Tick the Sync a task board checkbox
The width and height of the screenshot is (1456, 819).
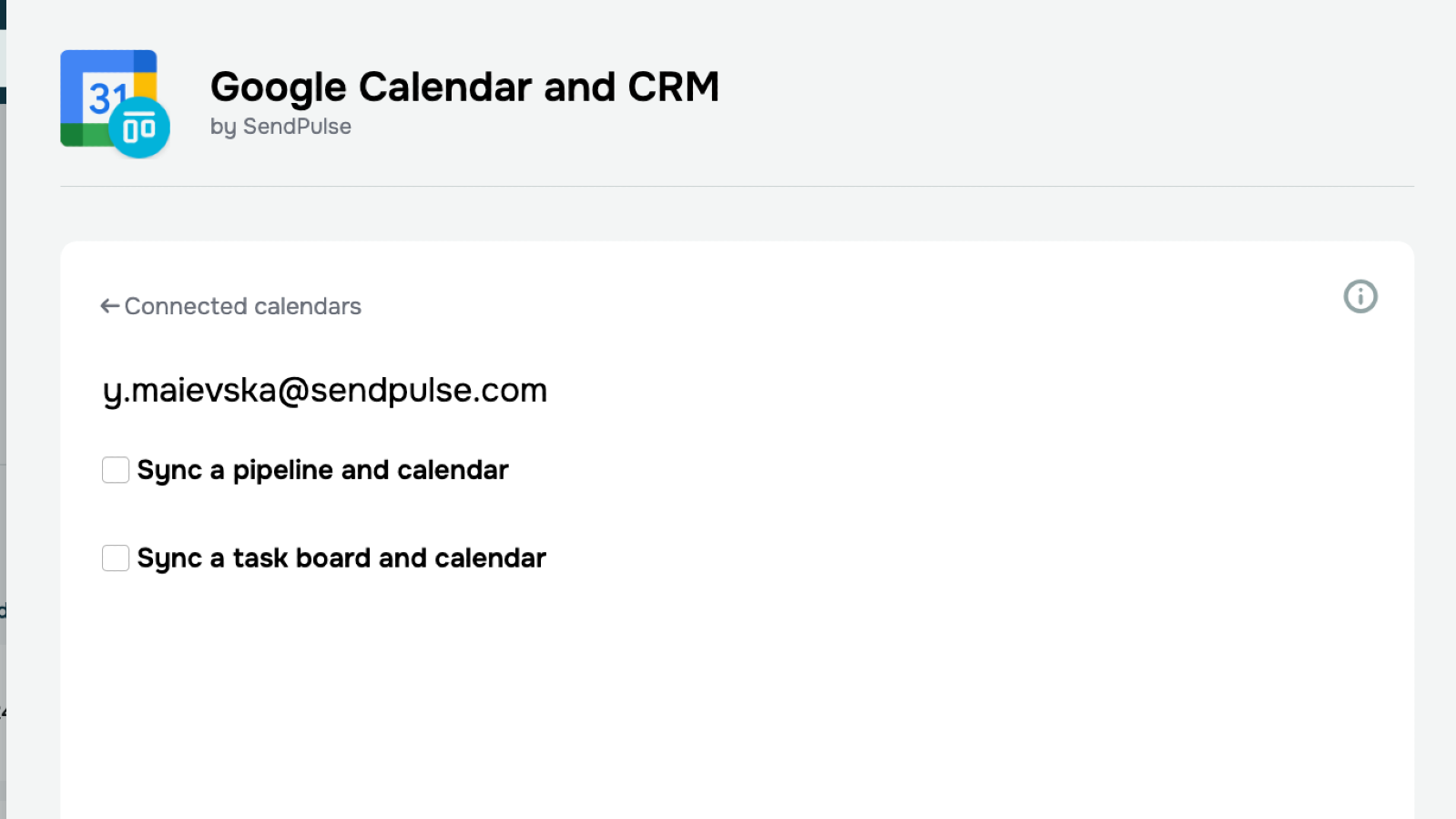[x=116, y=558]
